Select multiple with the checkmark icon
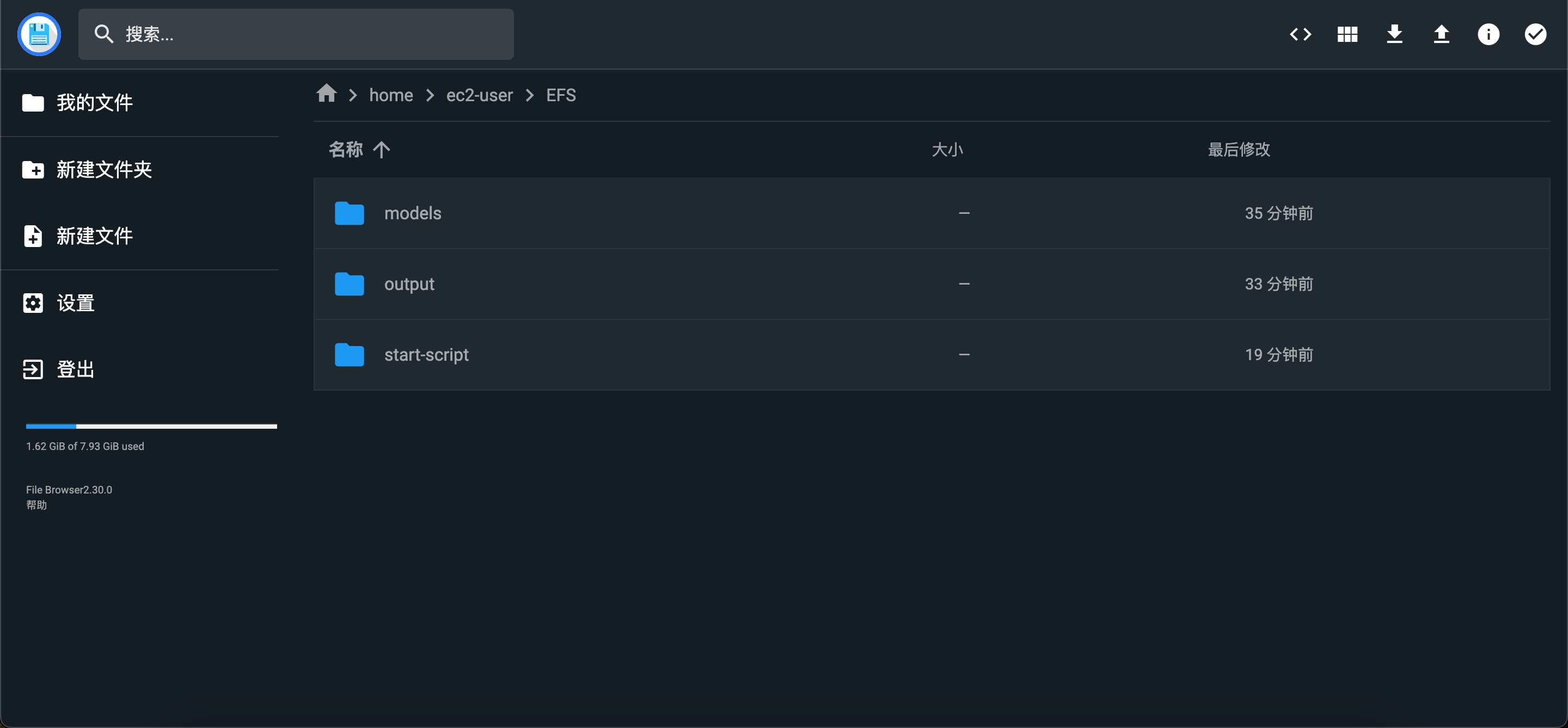The height and width of the screenshot is (728, 1568). pyautogui.click(x=1535, y=34)
